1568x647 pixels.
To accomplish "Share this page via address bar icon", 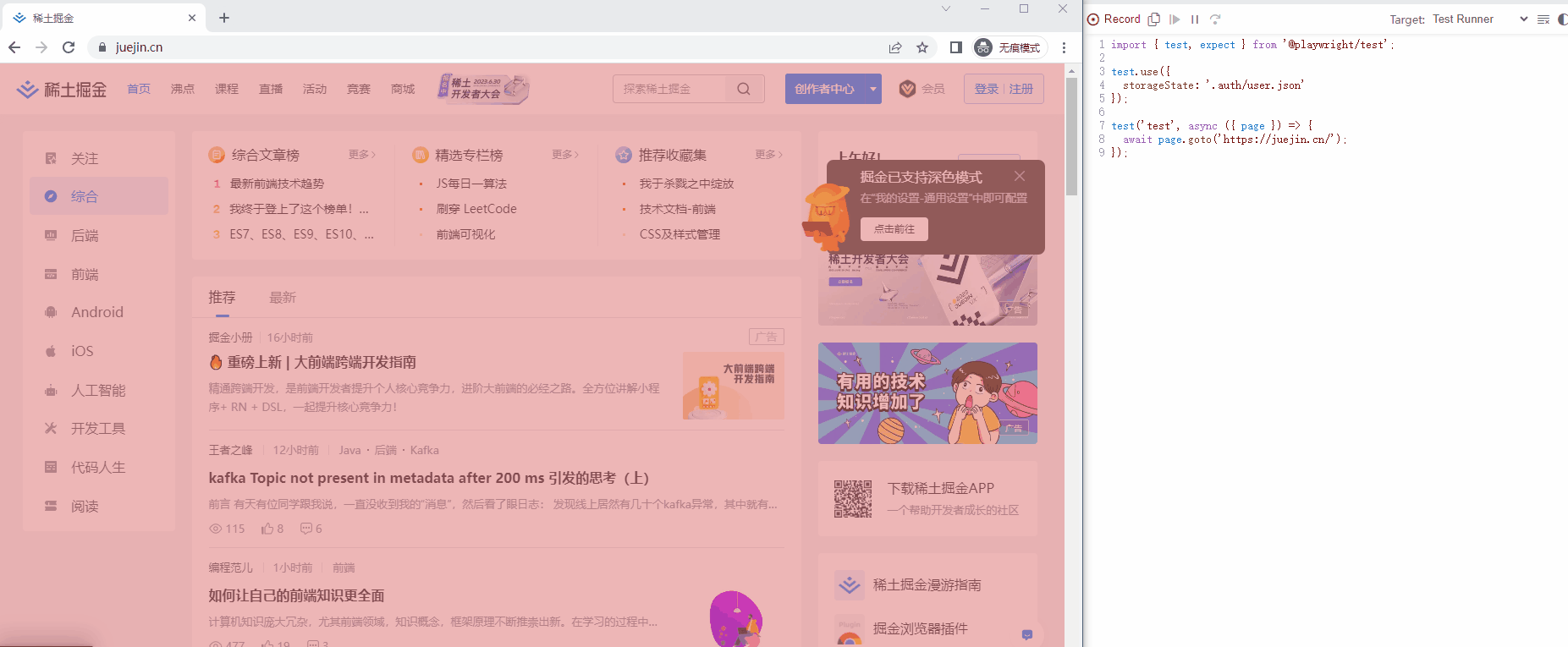I will [x=895, y=47].
